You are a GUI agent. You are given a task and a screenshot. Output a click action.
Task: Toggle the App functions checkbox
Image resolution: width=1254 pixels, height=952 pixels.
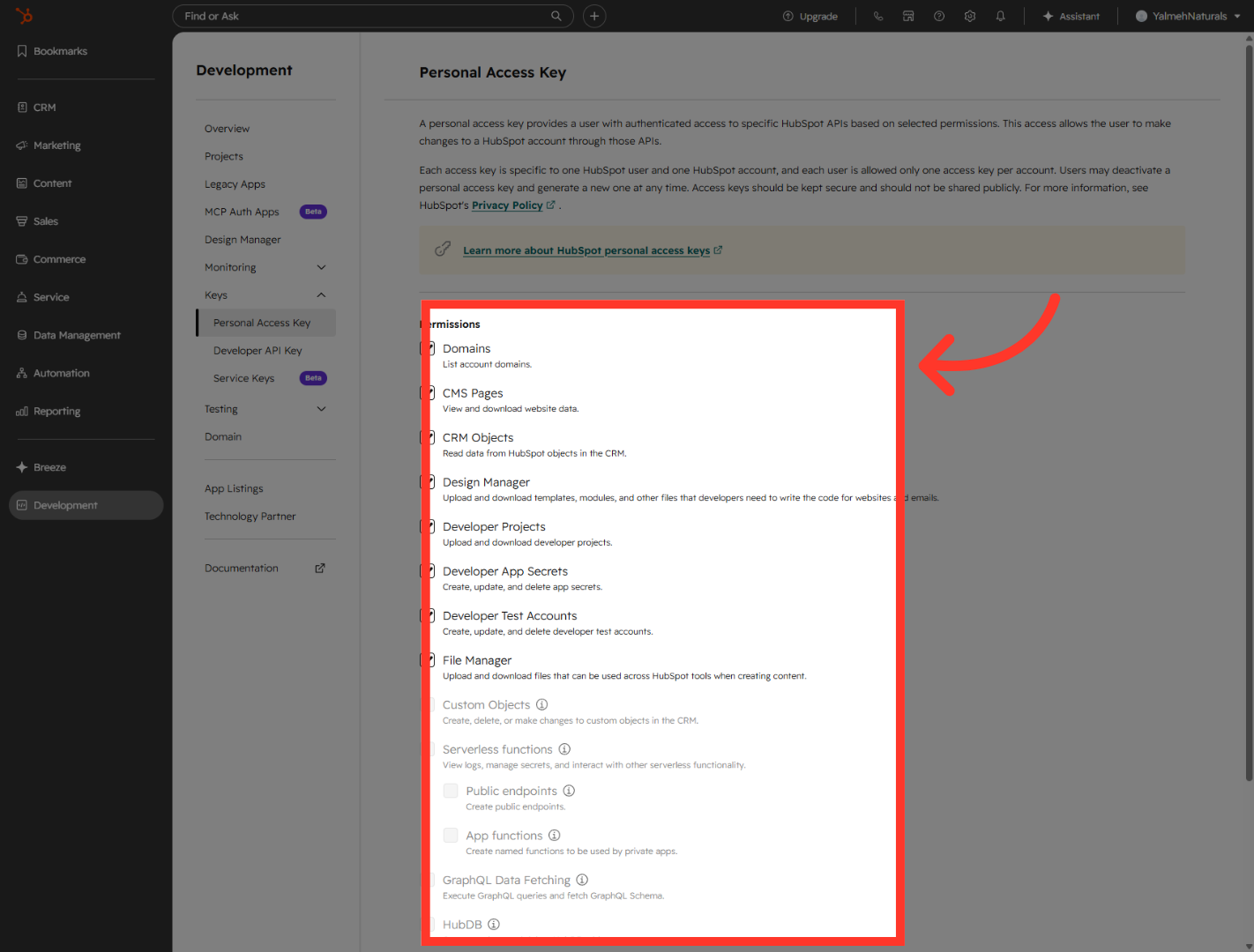click(451, 835)
